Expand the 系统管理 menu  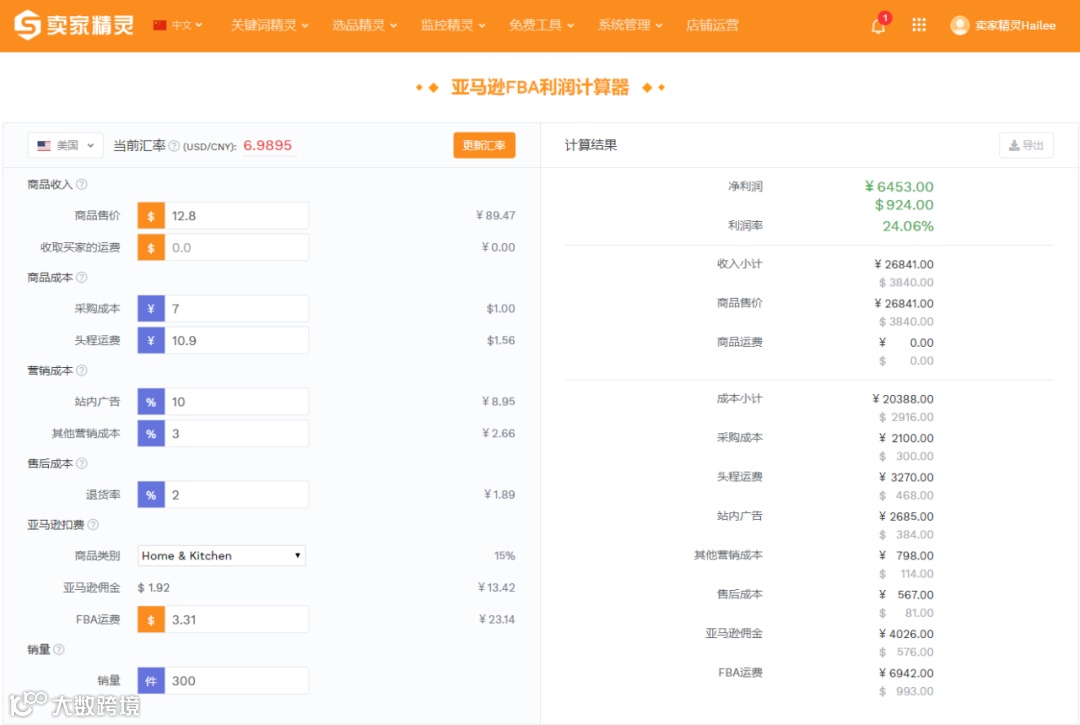[x=630, y=25]
